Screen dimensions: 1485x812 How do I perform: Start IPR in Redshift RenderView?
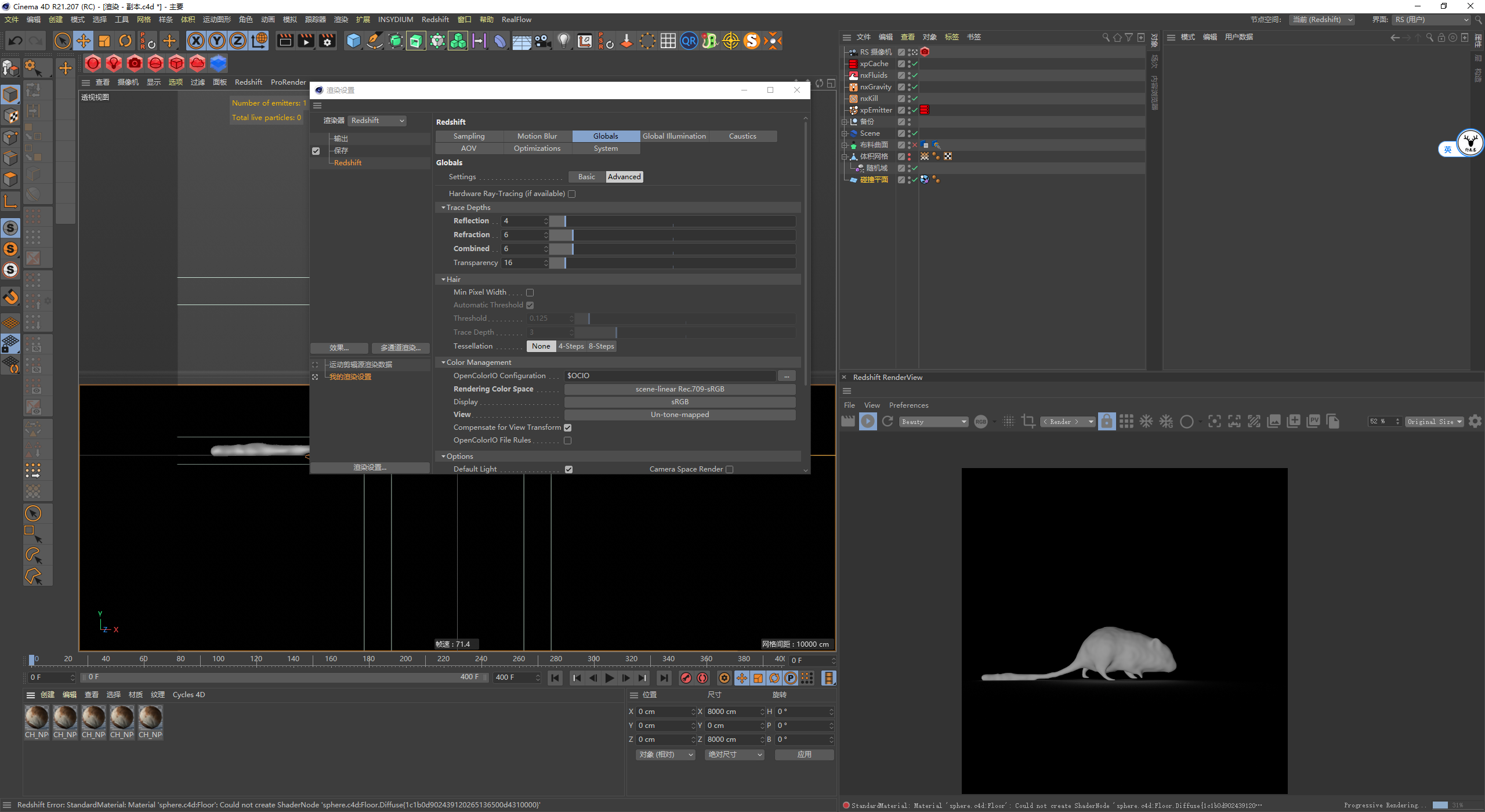tap(868, 422)
